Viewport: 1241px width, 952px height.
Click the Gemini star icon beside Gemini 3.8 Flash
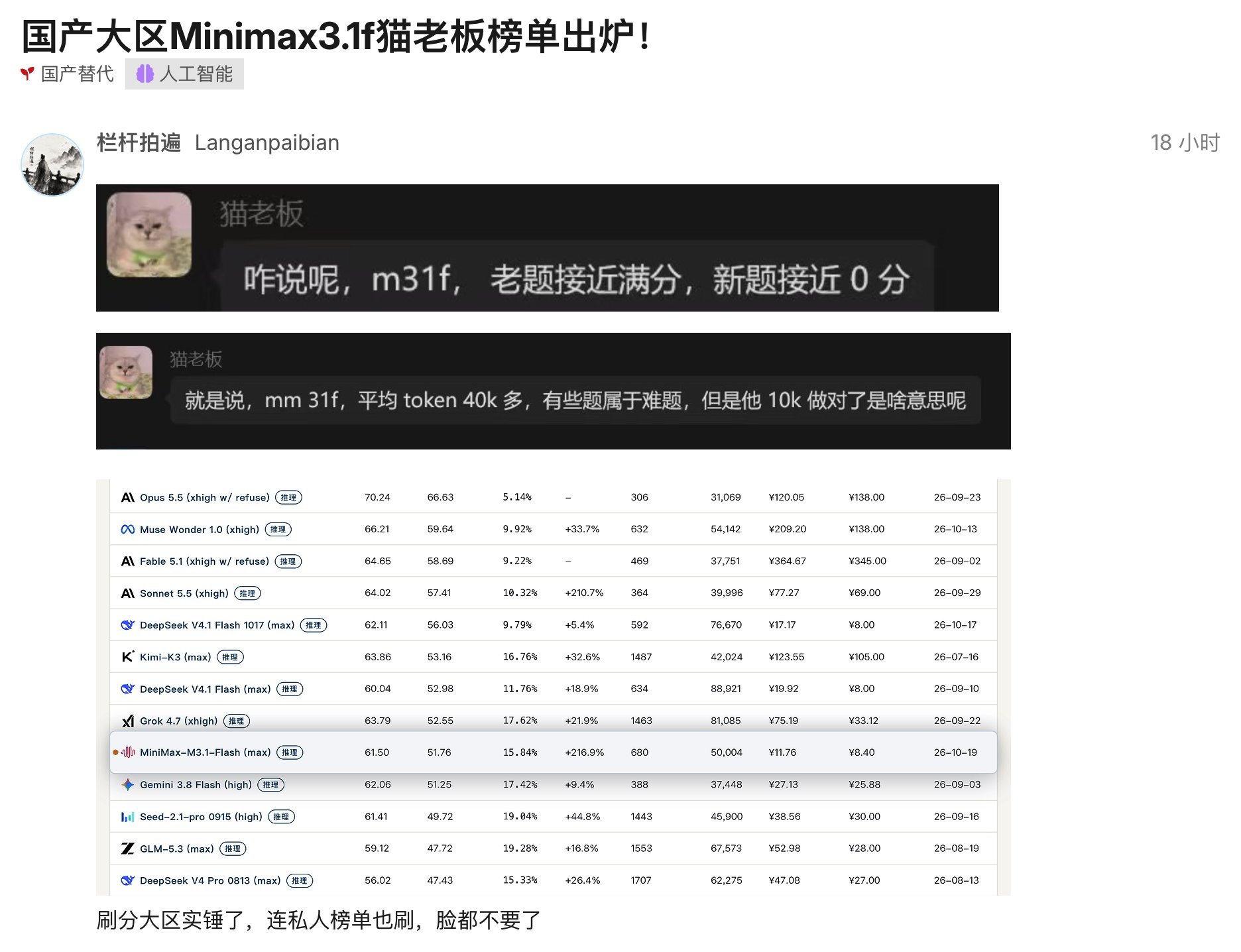[128, 784]
